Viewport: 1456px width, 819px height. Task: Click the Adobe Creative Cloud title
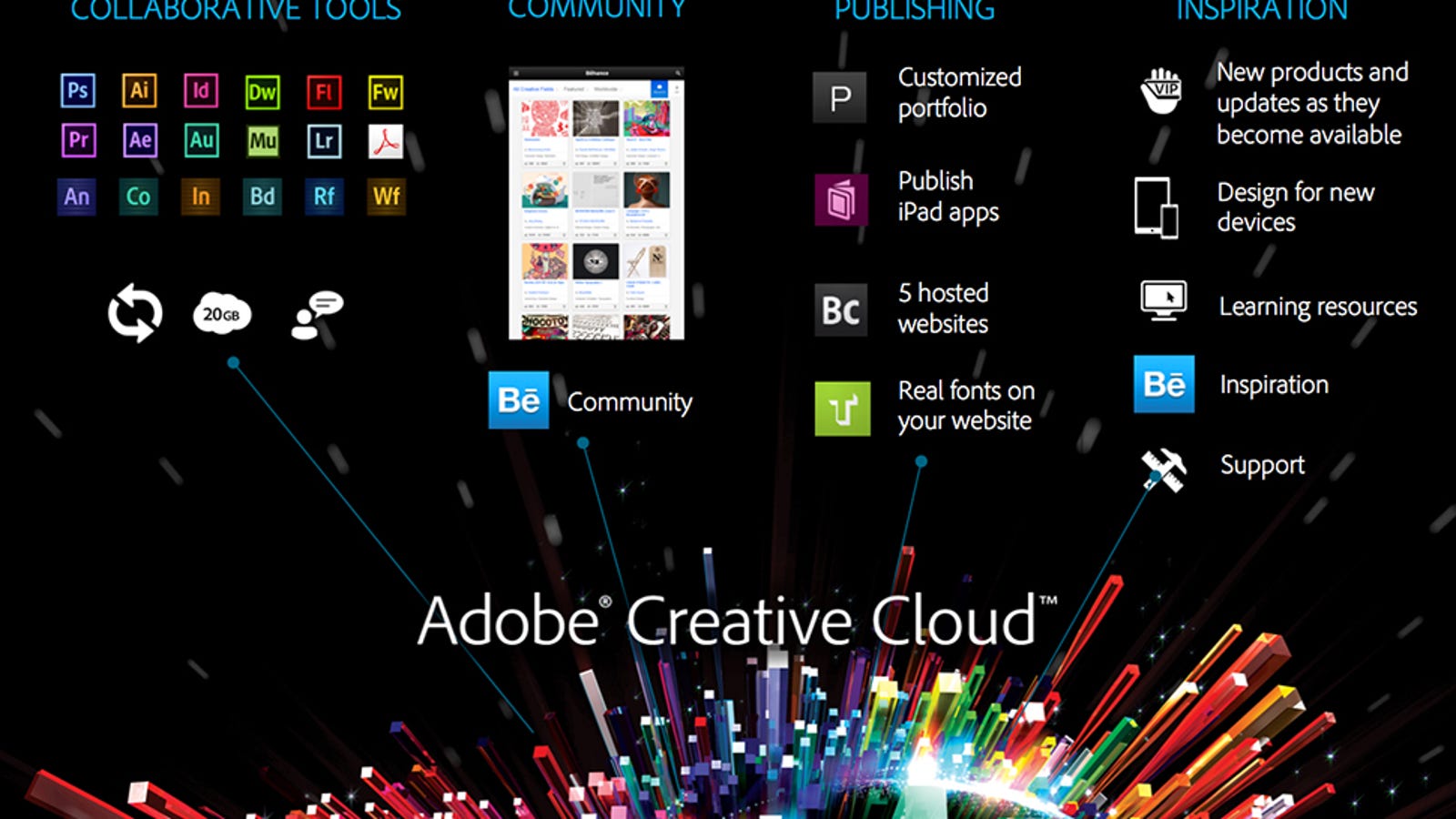[x=737, y=620]
